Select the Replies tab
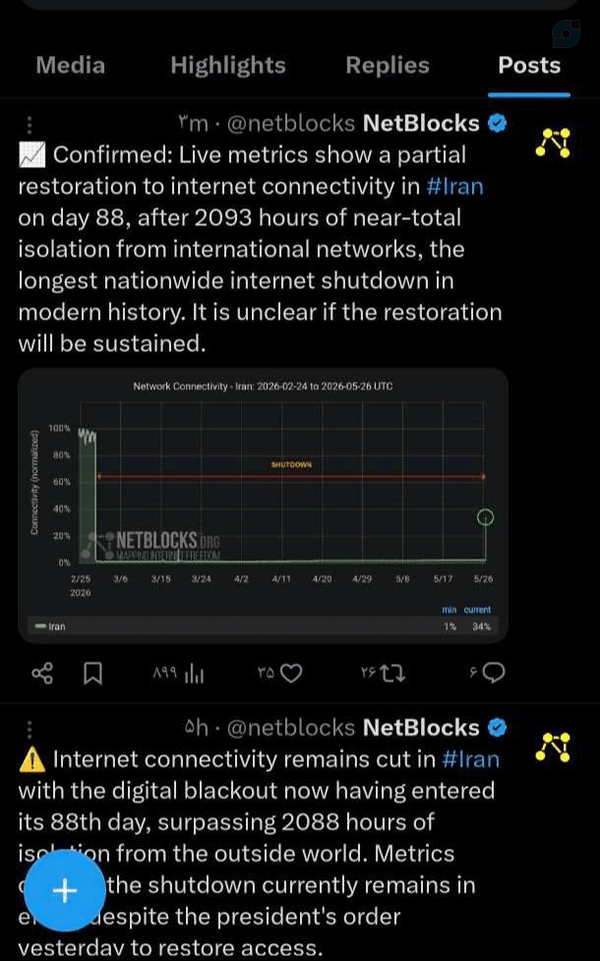The width and height of the screenshot is (600, 961). (x=387, y=65)
